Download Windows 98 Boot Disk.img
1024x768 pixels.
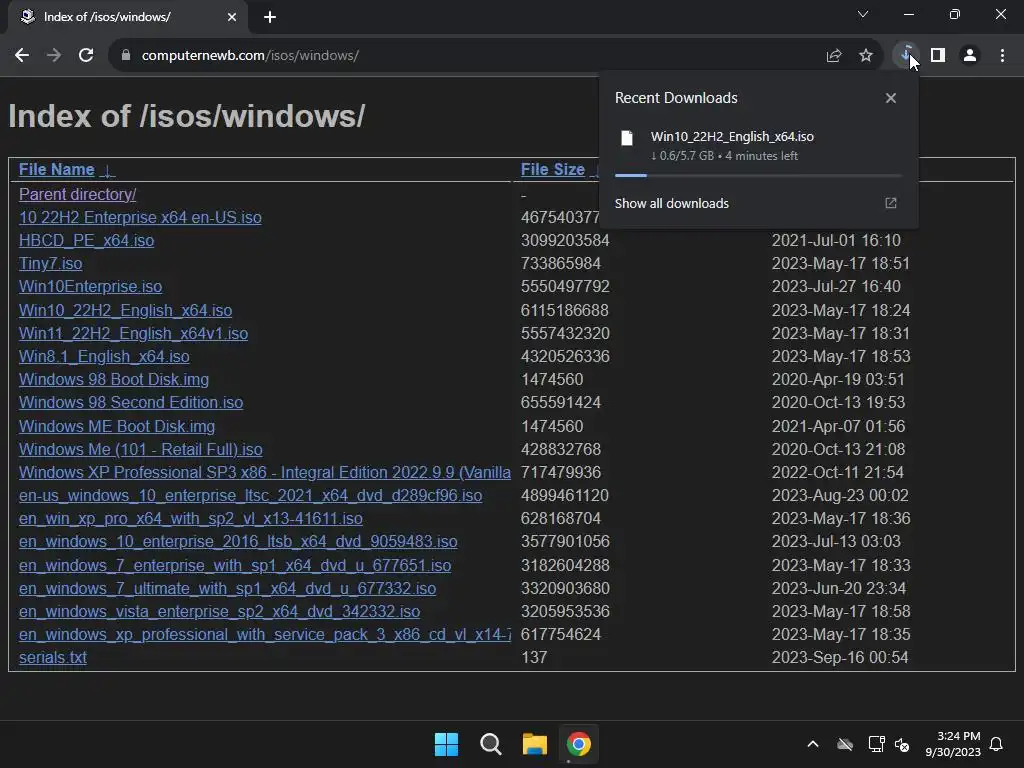coord(114,379)
